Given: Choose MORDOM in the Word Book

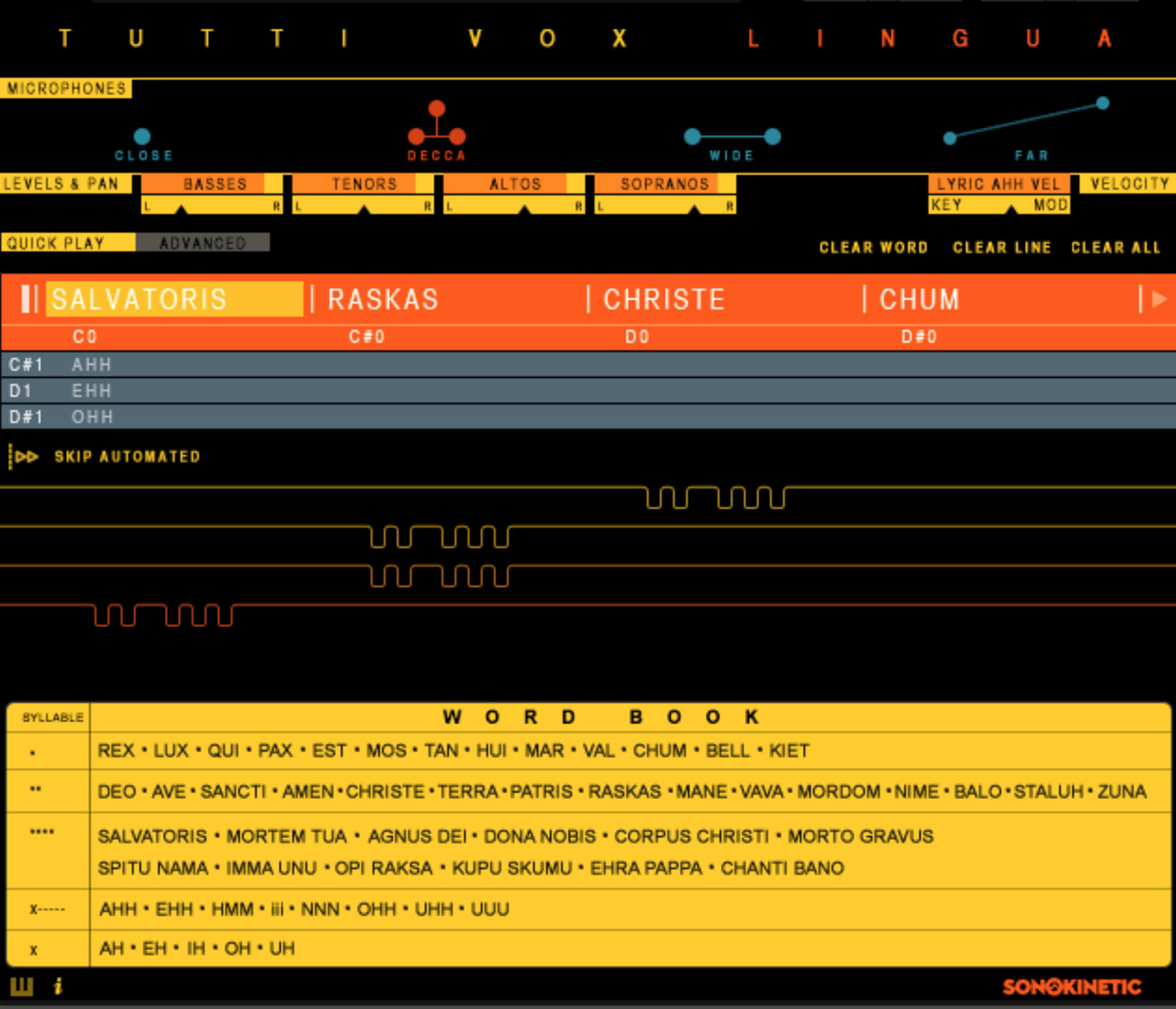Looking at the screenshot, I should click(x=839, y=792).
